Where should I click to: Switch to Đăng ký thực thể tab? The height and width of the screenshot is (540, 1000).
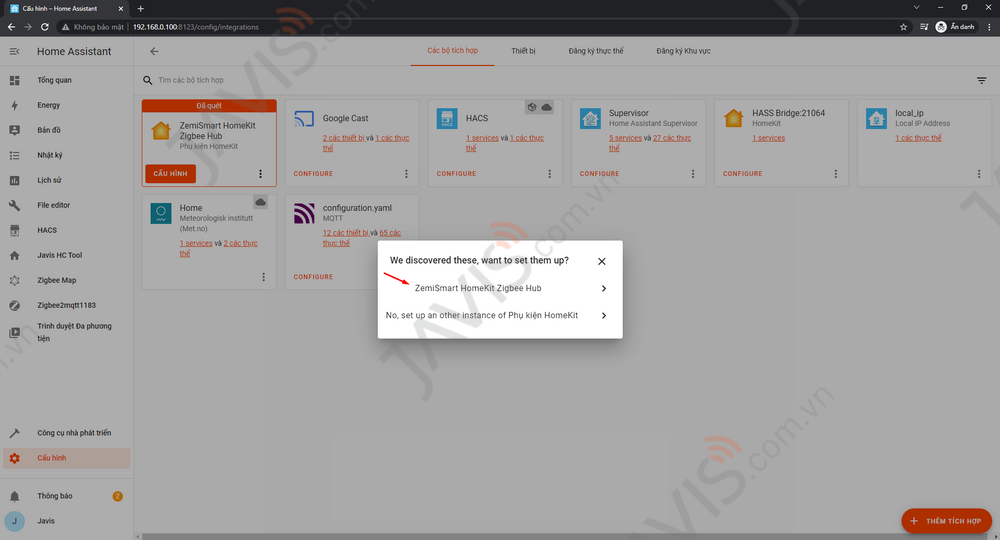tap(596, 51)
